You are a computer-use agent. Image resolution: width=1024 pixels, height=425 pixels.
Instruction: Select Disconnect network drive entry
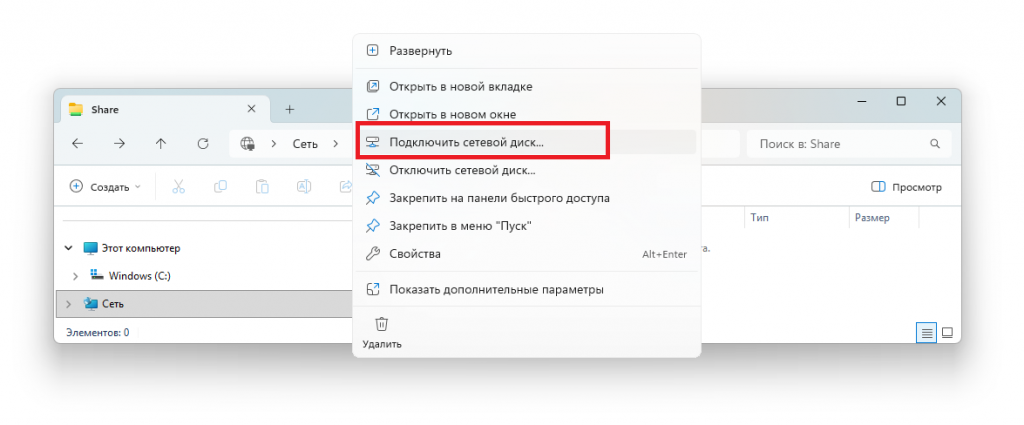click(x=526, y=170)
